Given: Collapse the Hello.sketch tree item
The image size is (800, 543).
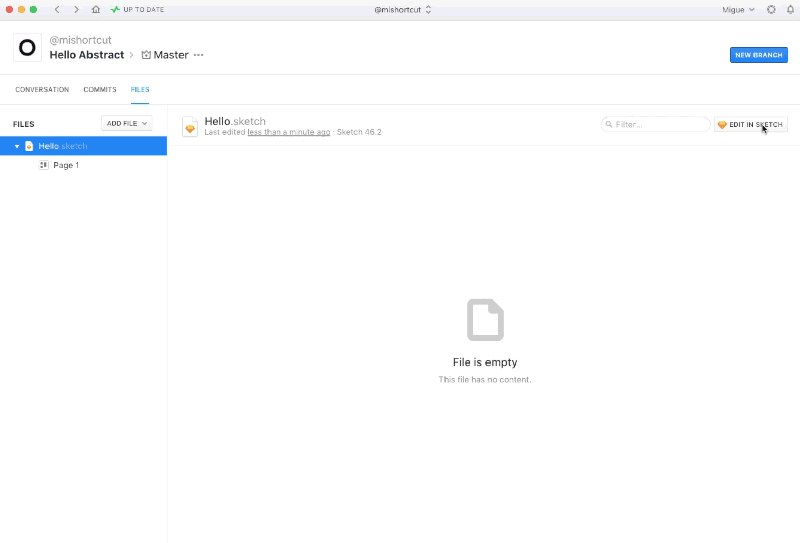Looking at the screenshot, I should (x=17, y=146).
